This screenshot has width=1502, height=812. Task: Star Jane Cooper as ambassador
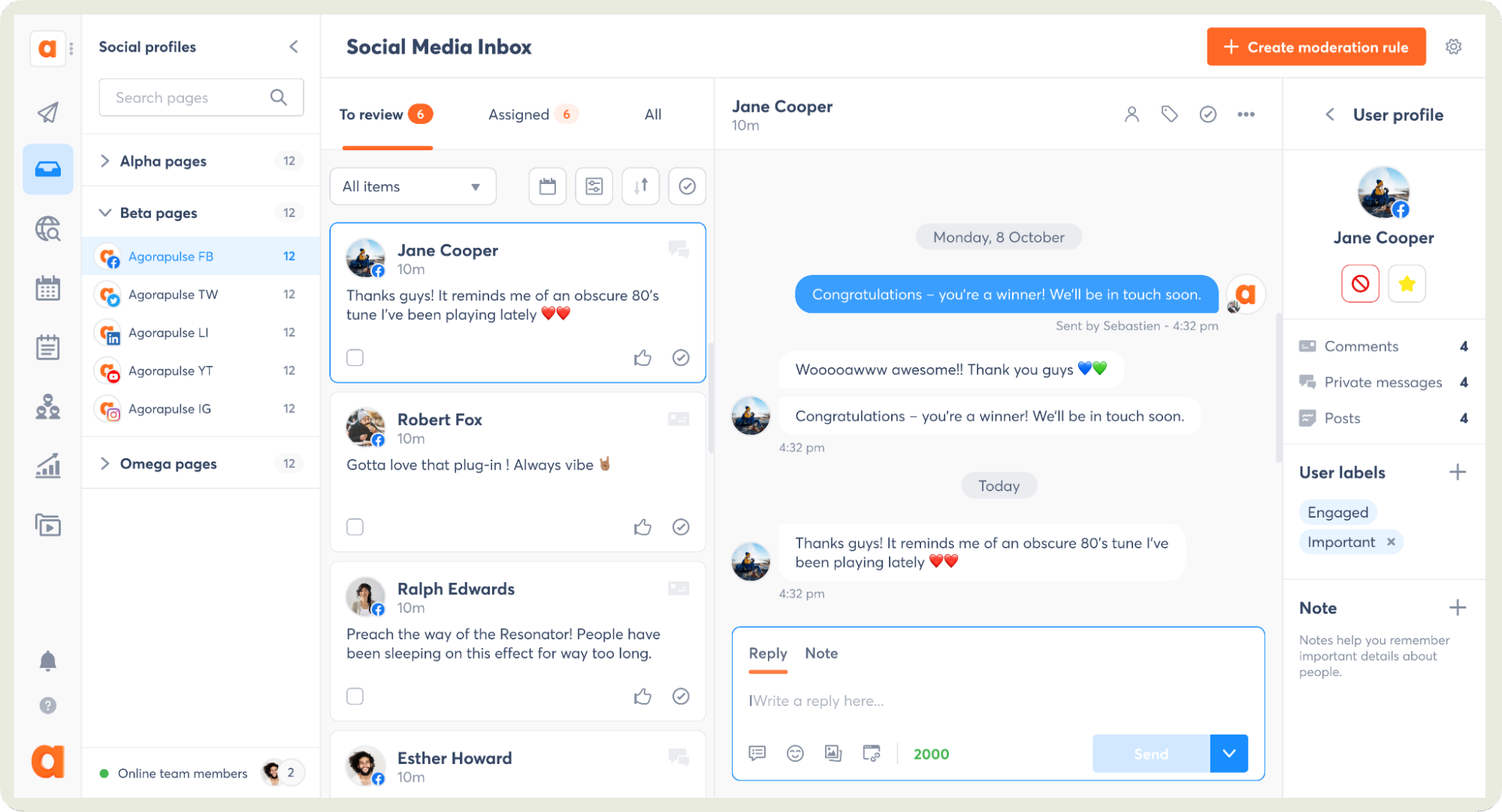(1407, 284)
